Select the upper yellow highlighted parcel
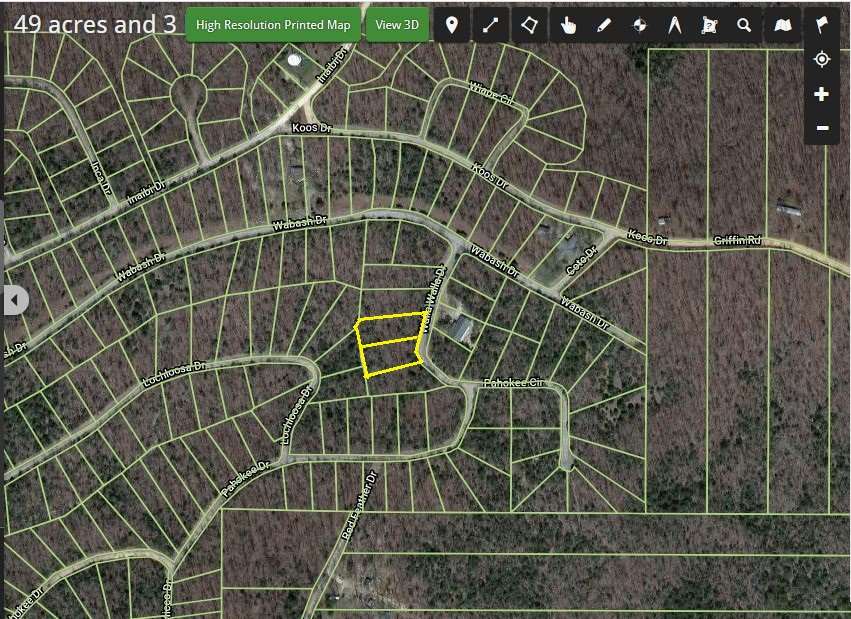This screenshot has width=851, height=619. point(390,329)
